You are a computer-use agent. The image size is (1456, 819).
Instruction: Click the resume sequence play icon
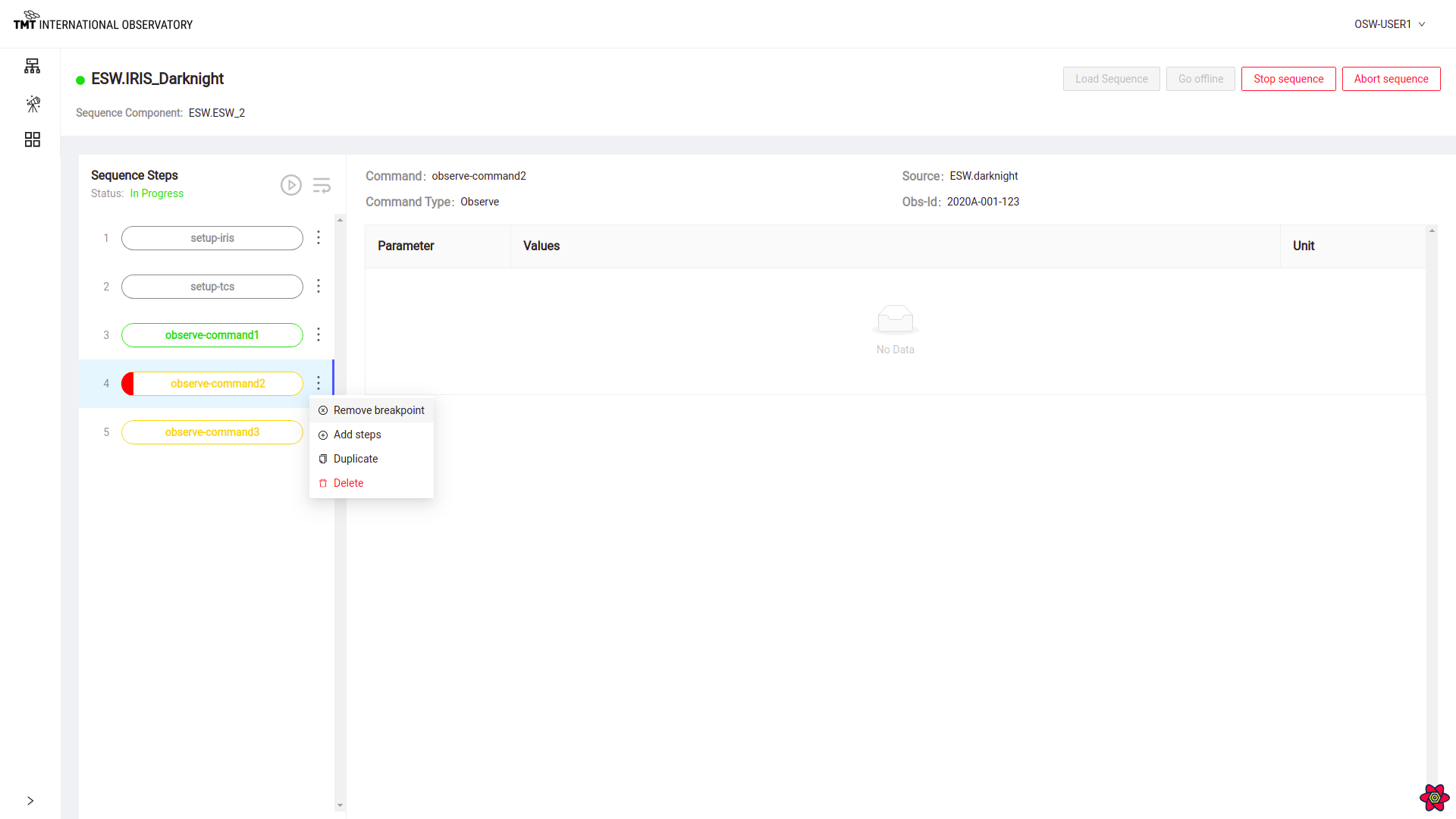pyautogui.click(x=291, y=185)
